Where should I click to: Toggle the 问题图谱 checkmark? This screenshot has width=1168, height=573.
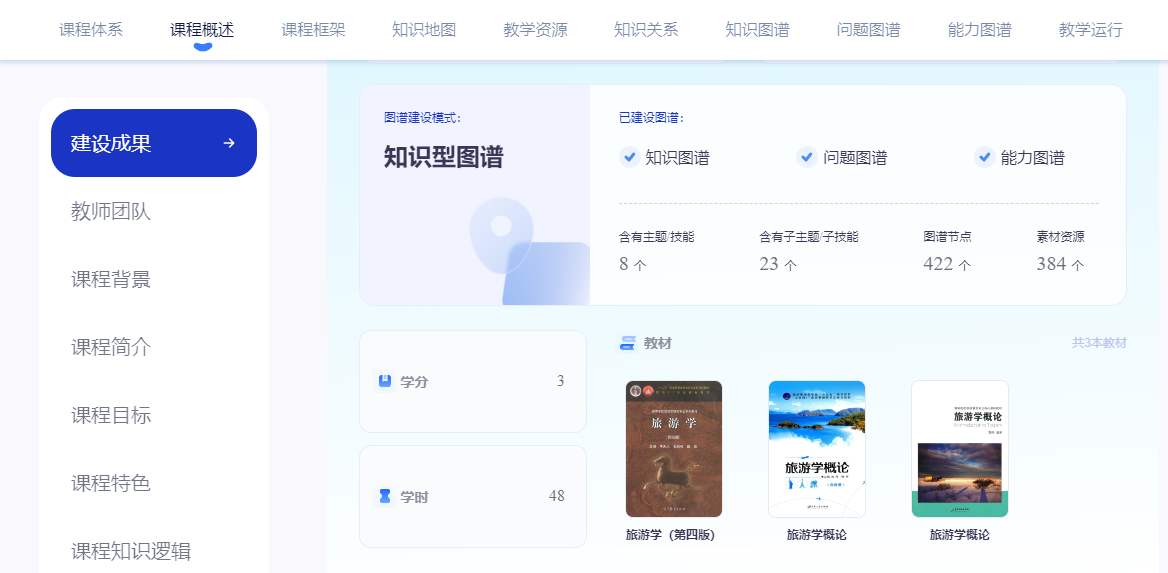tap(807, 157)
